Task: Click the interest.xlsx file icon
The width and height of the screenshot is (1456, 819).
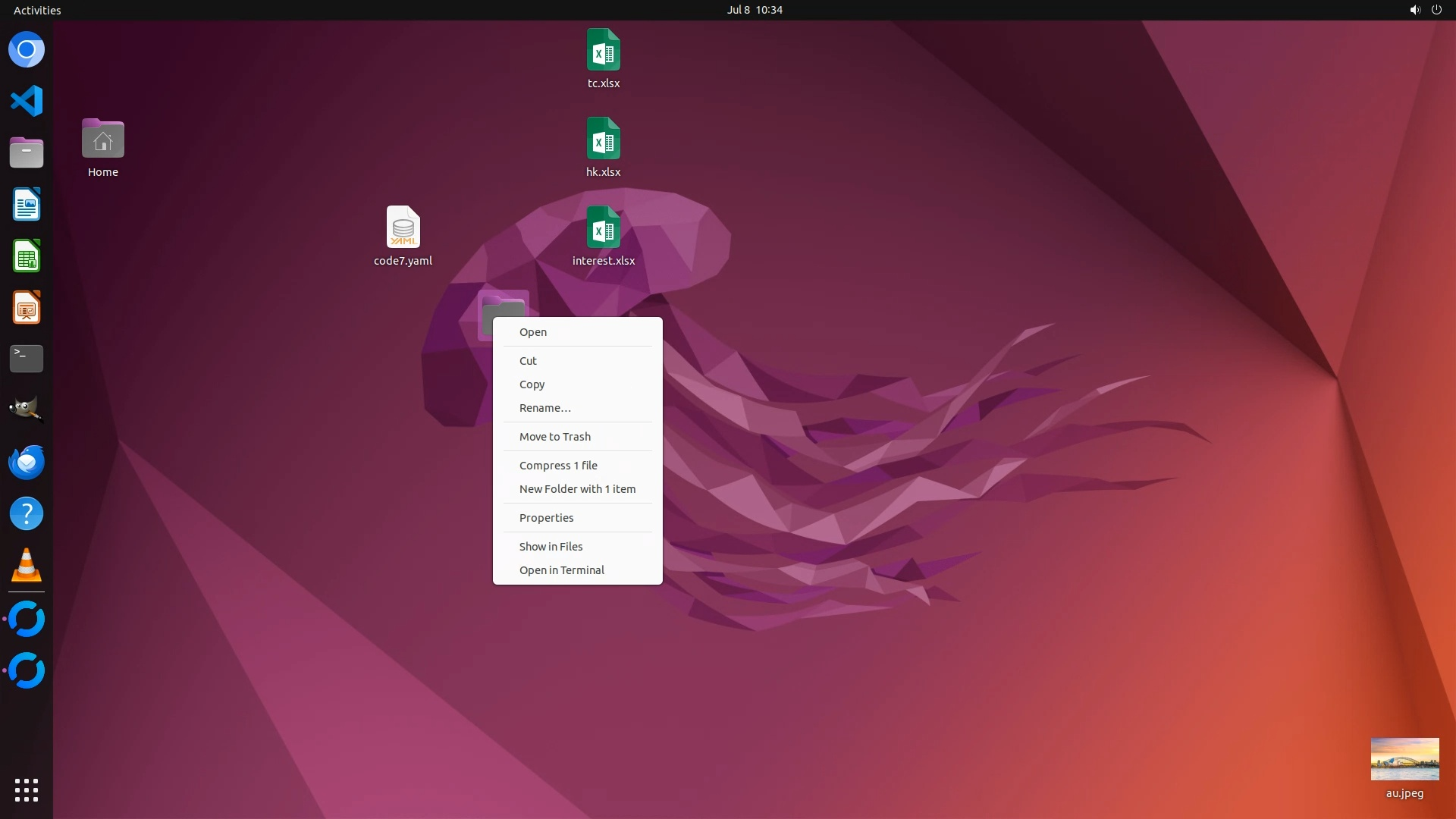Action: pyautogui.click(x=603, y=228)
